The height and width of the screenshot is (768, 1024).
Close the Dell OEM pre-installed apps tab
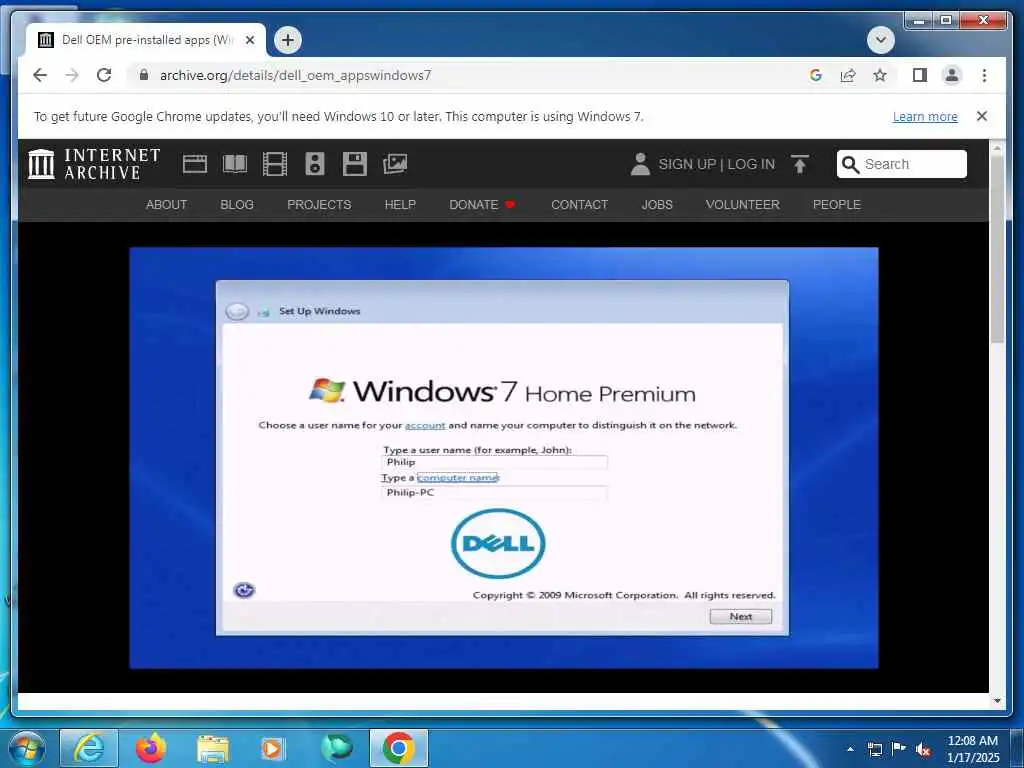(249, 40)
